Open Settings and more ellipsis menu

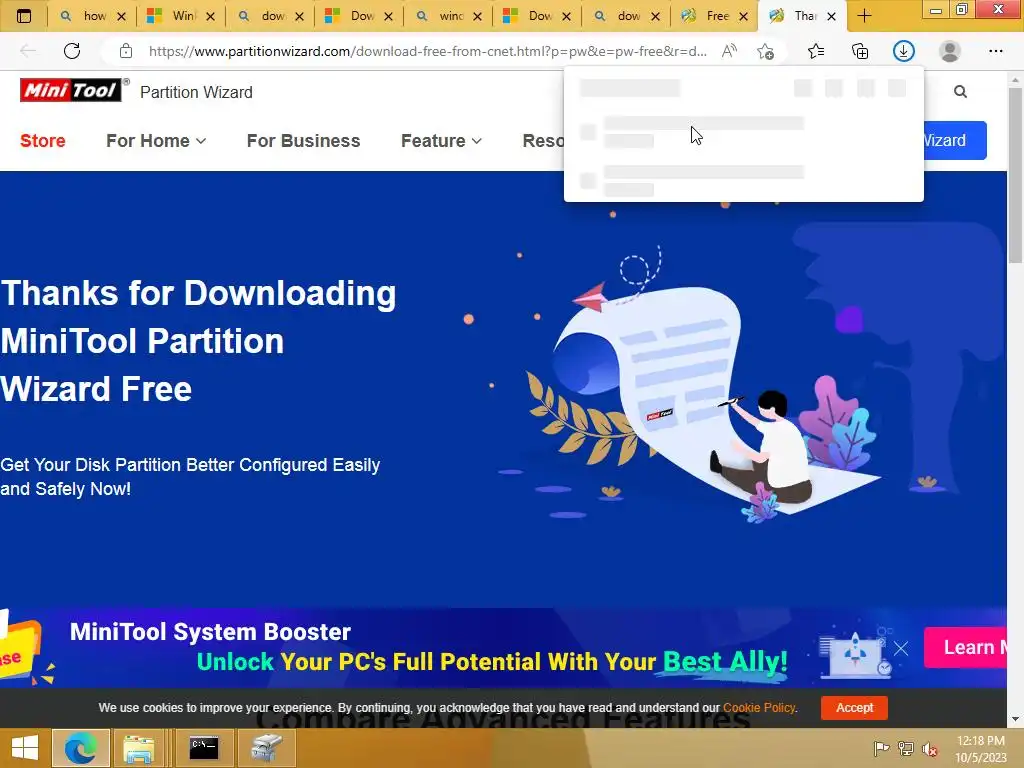click(x=995, y=51)
